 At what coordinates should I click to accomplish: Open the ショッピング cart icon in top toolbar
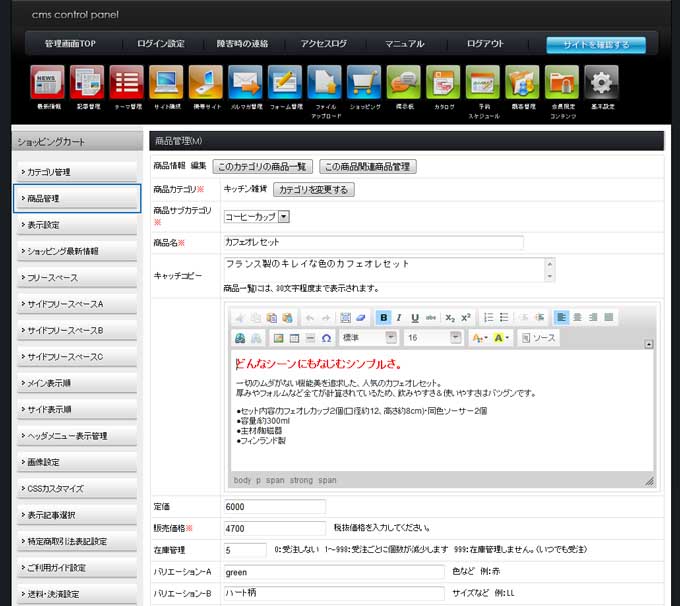(x=363, y=82)
